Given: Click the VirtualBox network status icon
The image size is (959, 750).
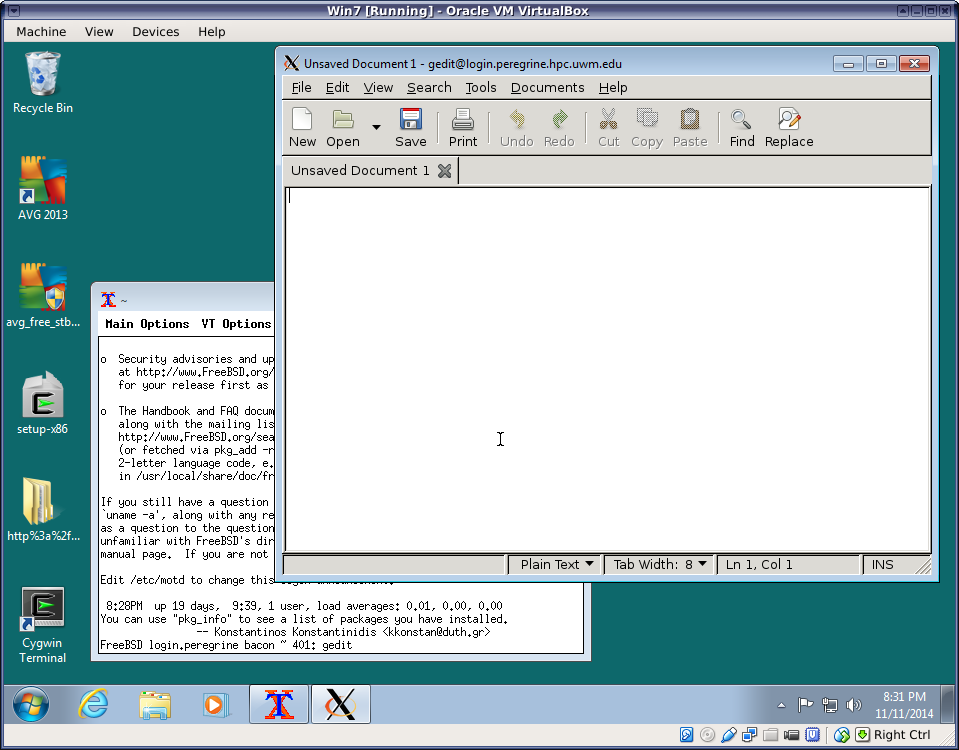Looking at the screenshot, I should 749,735.
